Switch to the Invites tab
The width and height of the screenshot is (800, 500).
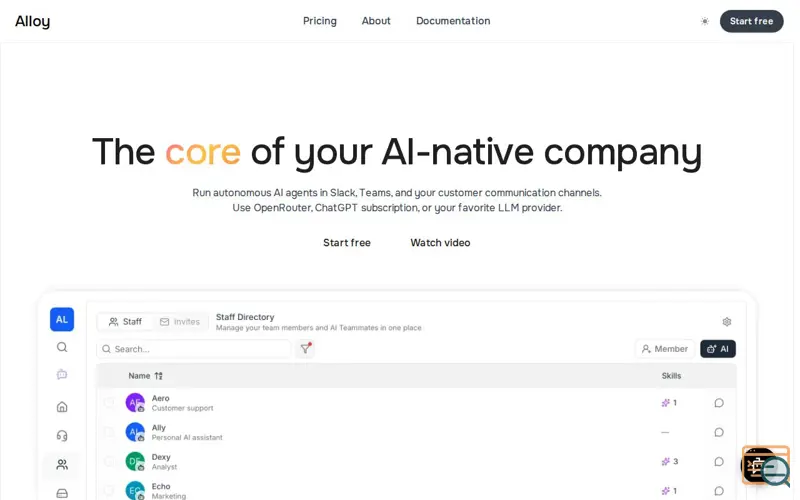[x=180, y=322]
